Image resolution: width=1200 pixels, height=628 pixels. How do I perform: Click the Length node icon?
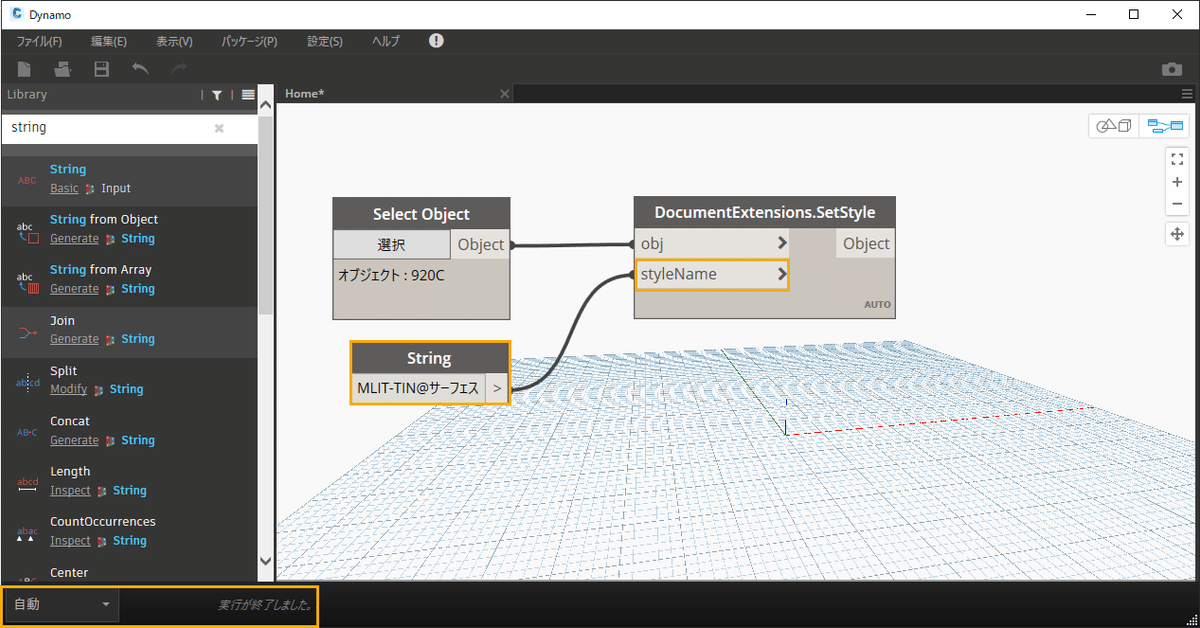27,483
